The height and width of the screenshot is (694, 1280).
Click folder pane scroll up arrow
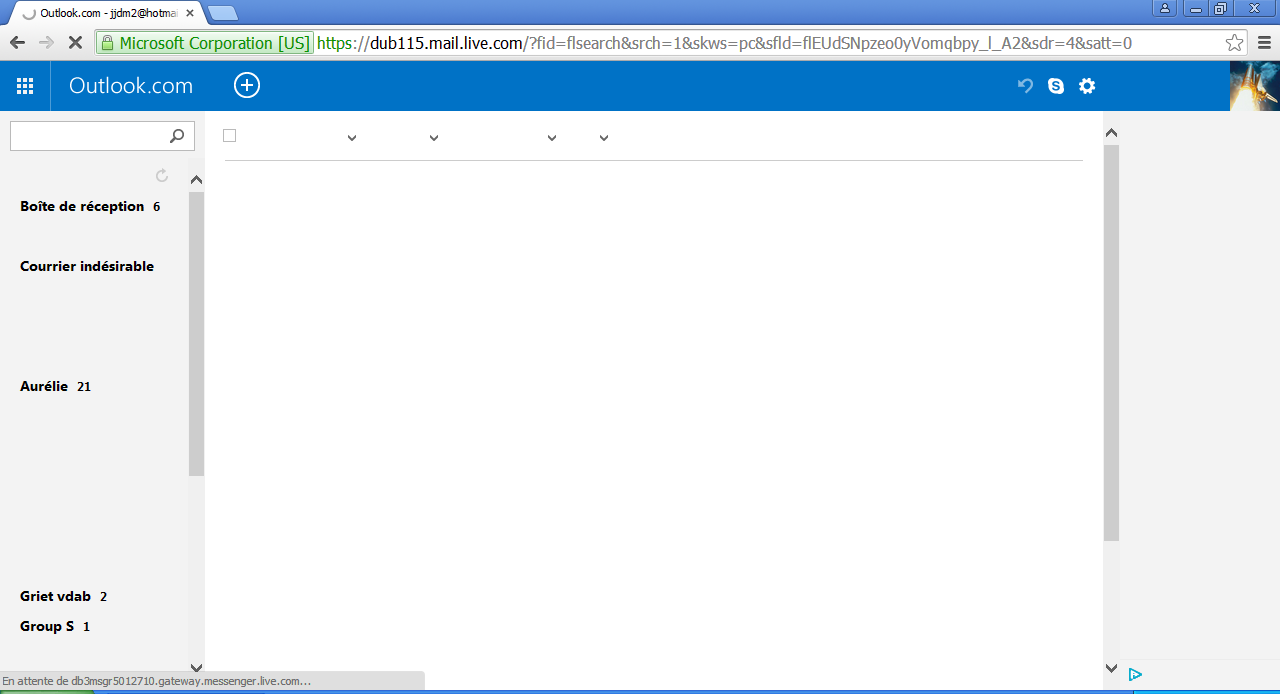tap(196, 180)
